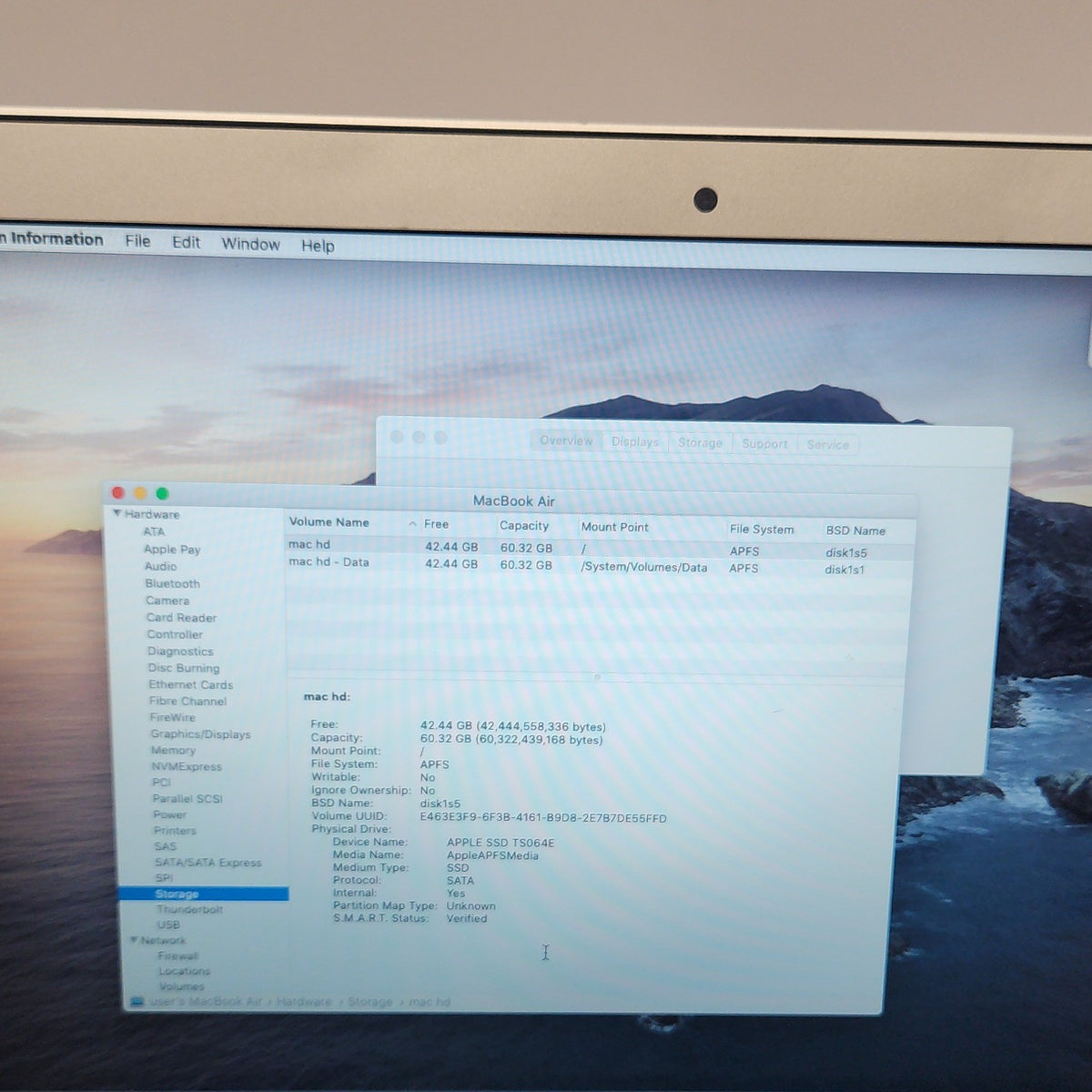1092x1092 pixels.
Task: Switch to the Overview tab in back window
Action: tap(566, 440)
